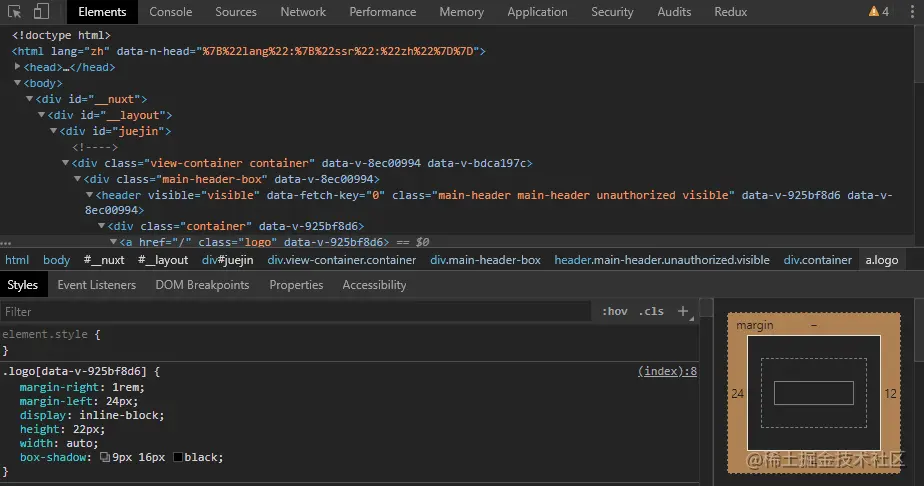Click the (index):8 stylesheet source link
924x486 pixels.
667,371
